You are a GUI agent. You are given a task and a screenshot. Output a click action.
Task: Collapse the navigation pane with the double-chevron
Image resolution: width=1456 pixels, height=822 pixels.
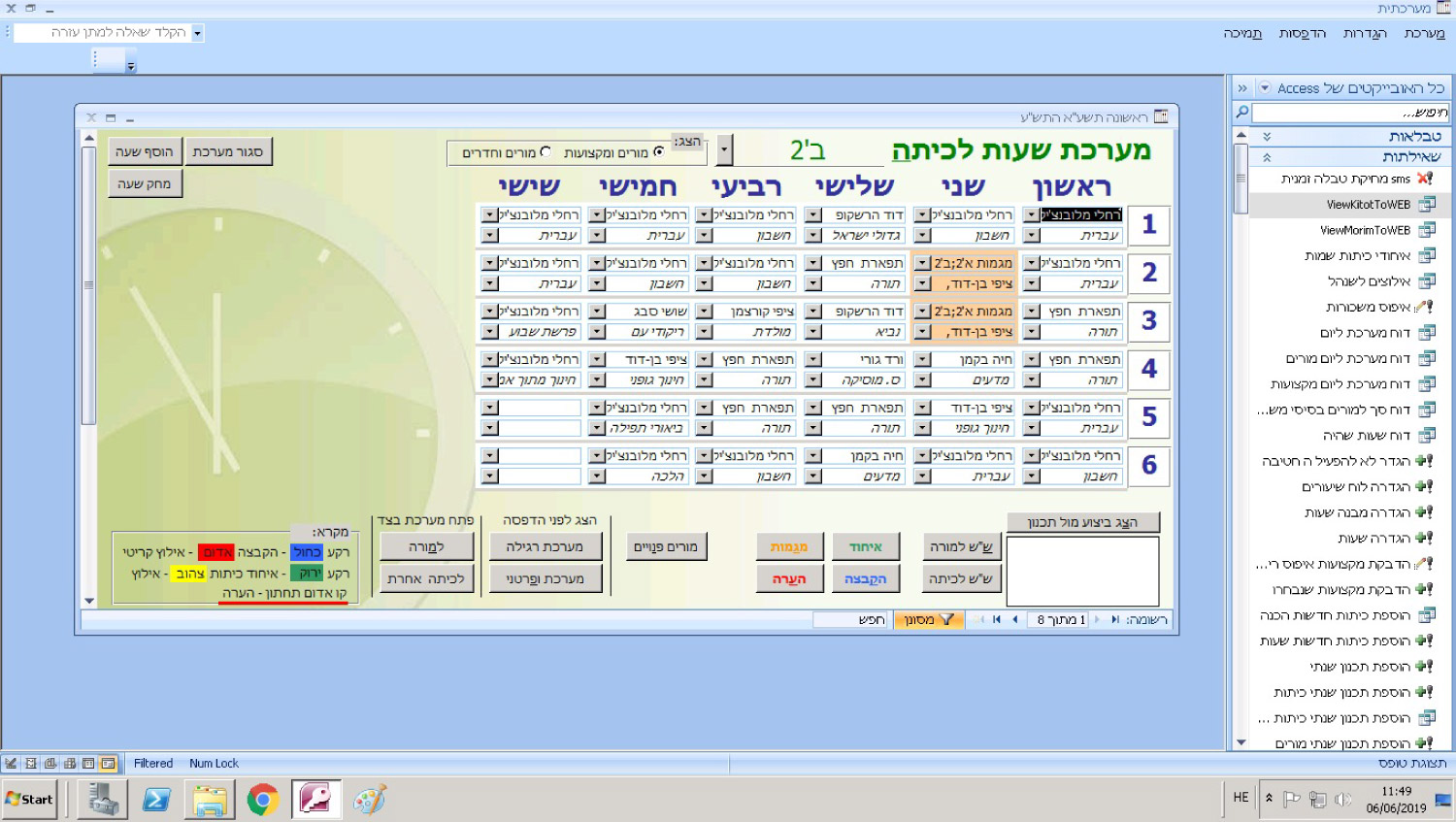pyautogui.click(x=1242, y=88)
